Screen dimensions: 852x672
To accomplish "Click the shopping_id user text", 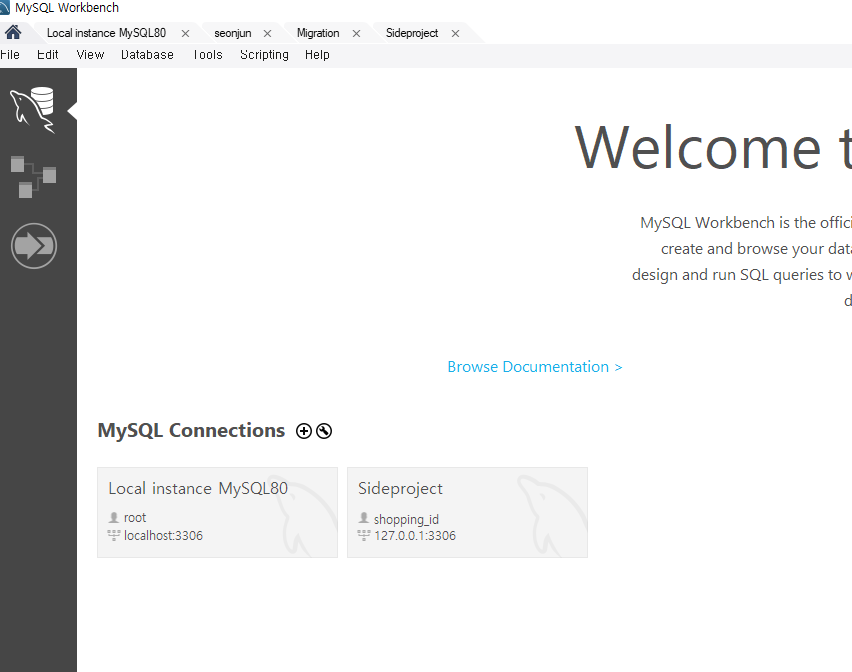I will point(406,519).
